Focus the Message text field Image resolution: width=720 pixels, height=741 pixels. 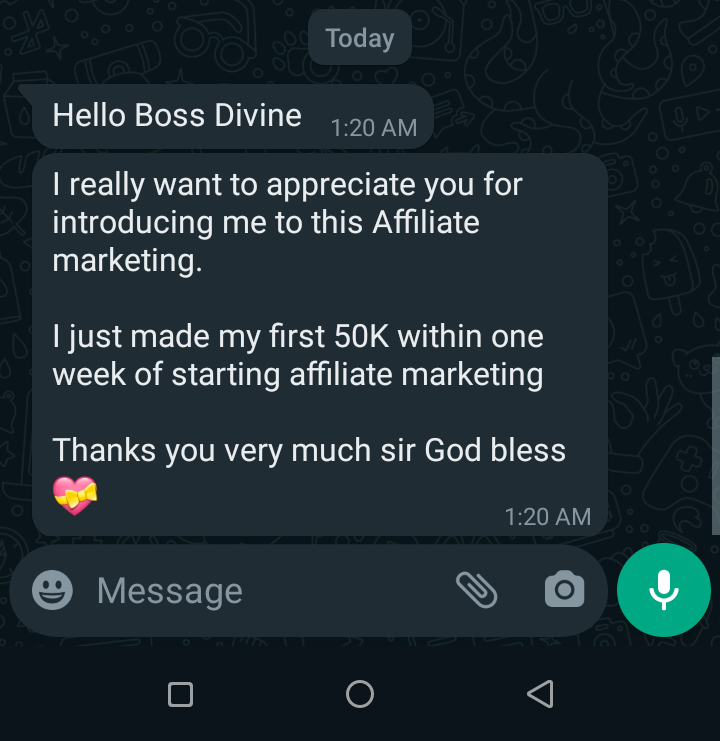(260, 591)
